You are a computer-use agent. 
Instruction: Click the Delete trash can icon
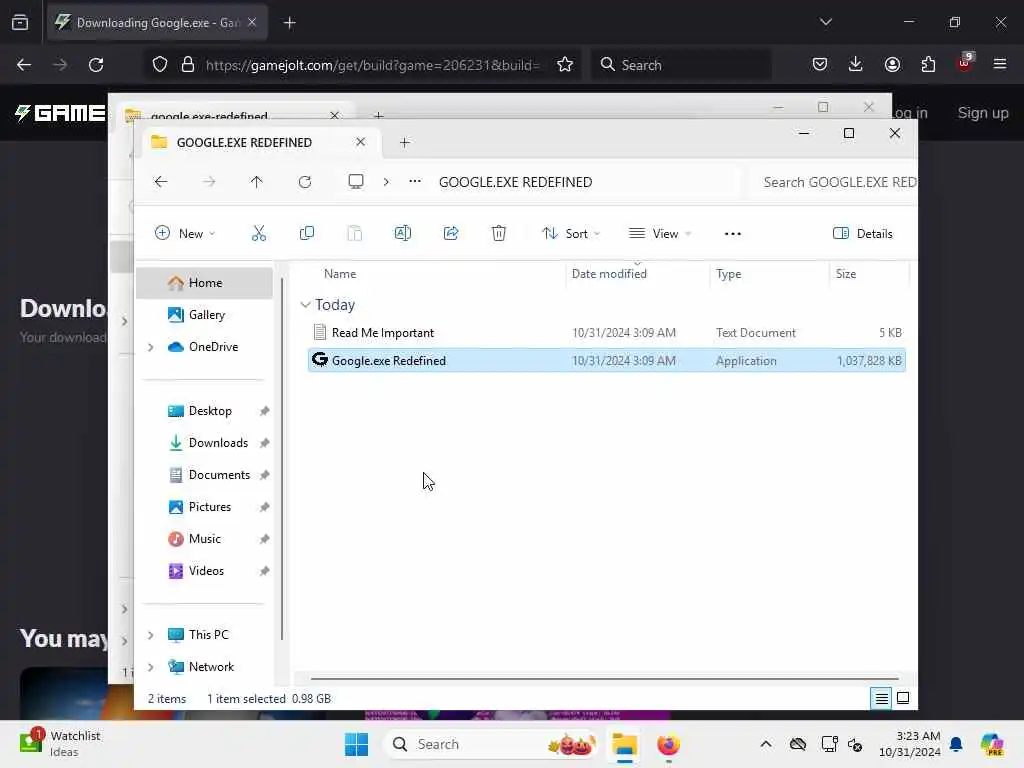click(x=498, y=233)
